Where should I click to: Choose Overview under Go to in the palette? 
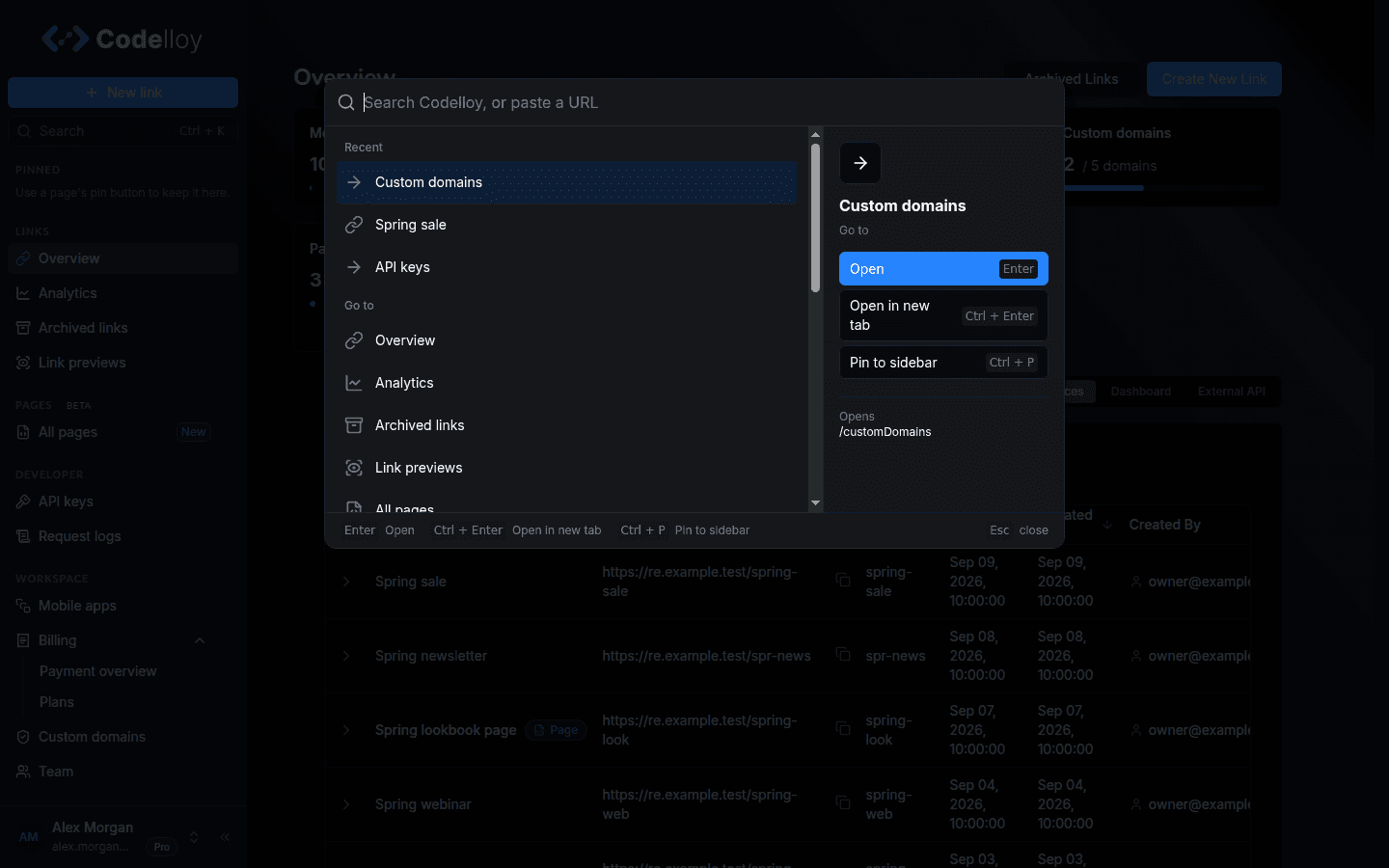pos(567,340)
